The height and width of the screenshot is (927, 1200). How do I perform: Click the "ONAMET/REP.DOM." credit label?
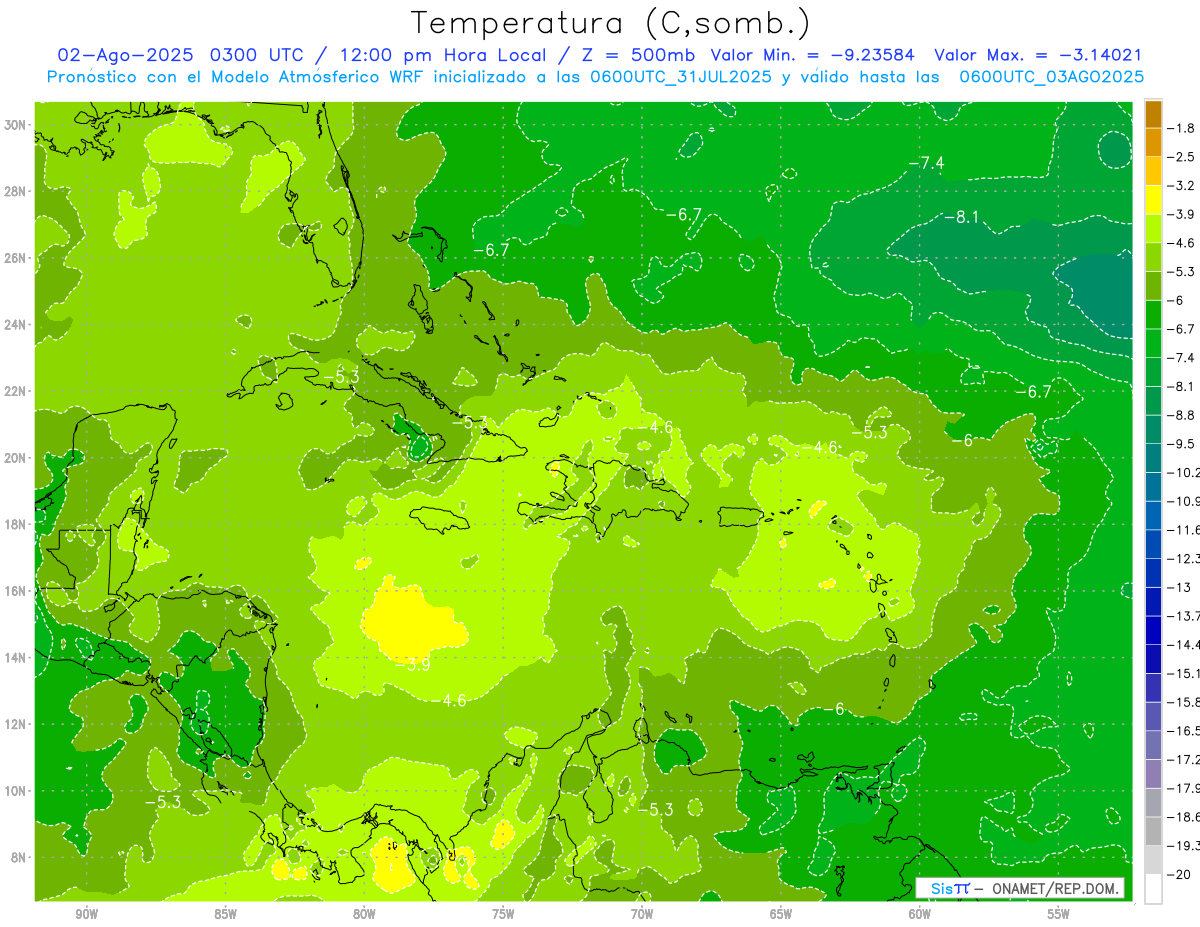pyautogui.click(x=1054, y=888)
